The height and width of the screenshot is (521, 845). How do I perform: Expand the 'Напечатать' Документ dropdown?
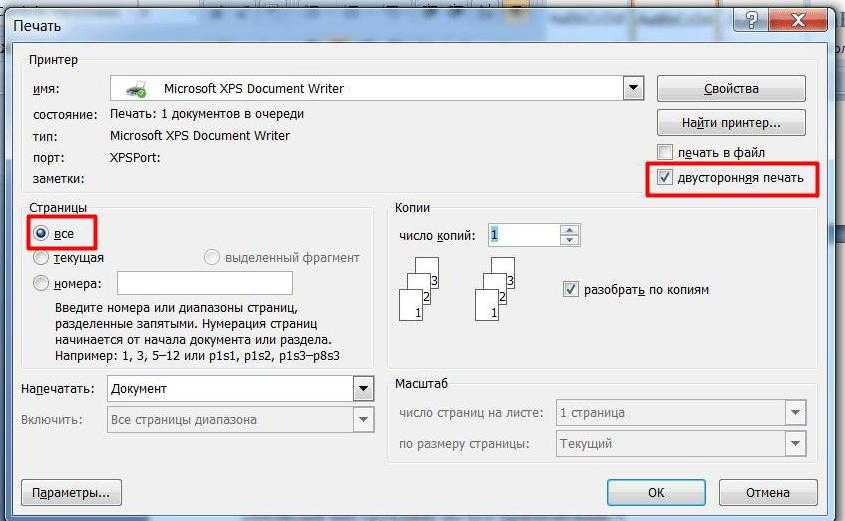click(x=362, y=388)
